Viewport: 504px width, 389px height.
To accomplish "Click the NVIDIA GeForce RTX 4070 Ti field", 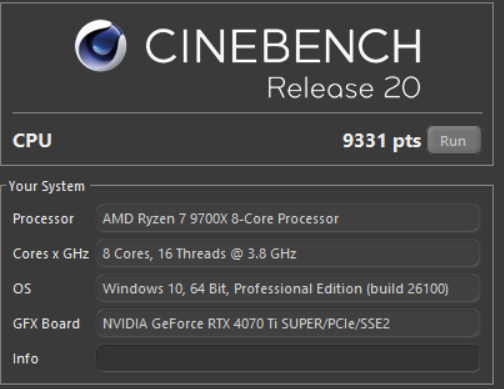I will [288, 323].
